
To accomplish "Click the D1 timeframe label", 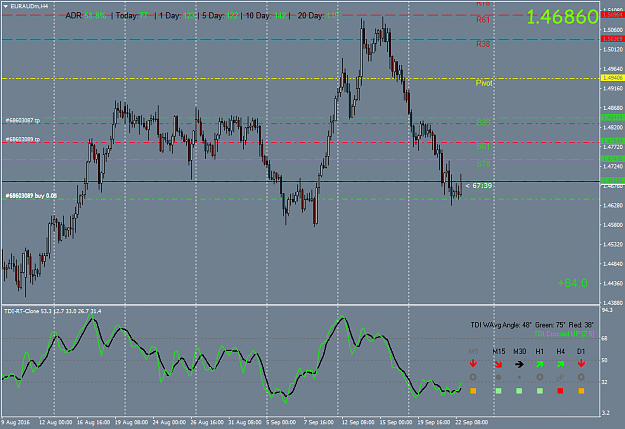I will click(x=581, y=351).
